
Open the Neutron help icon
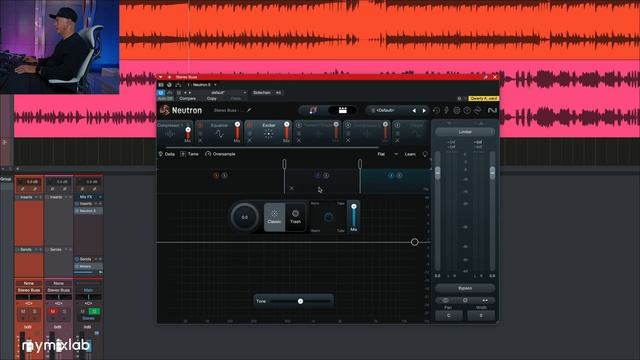(467, 111)
